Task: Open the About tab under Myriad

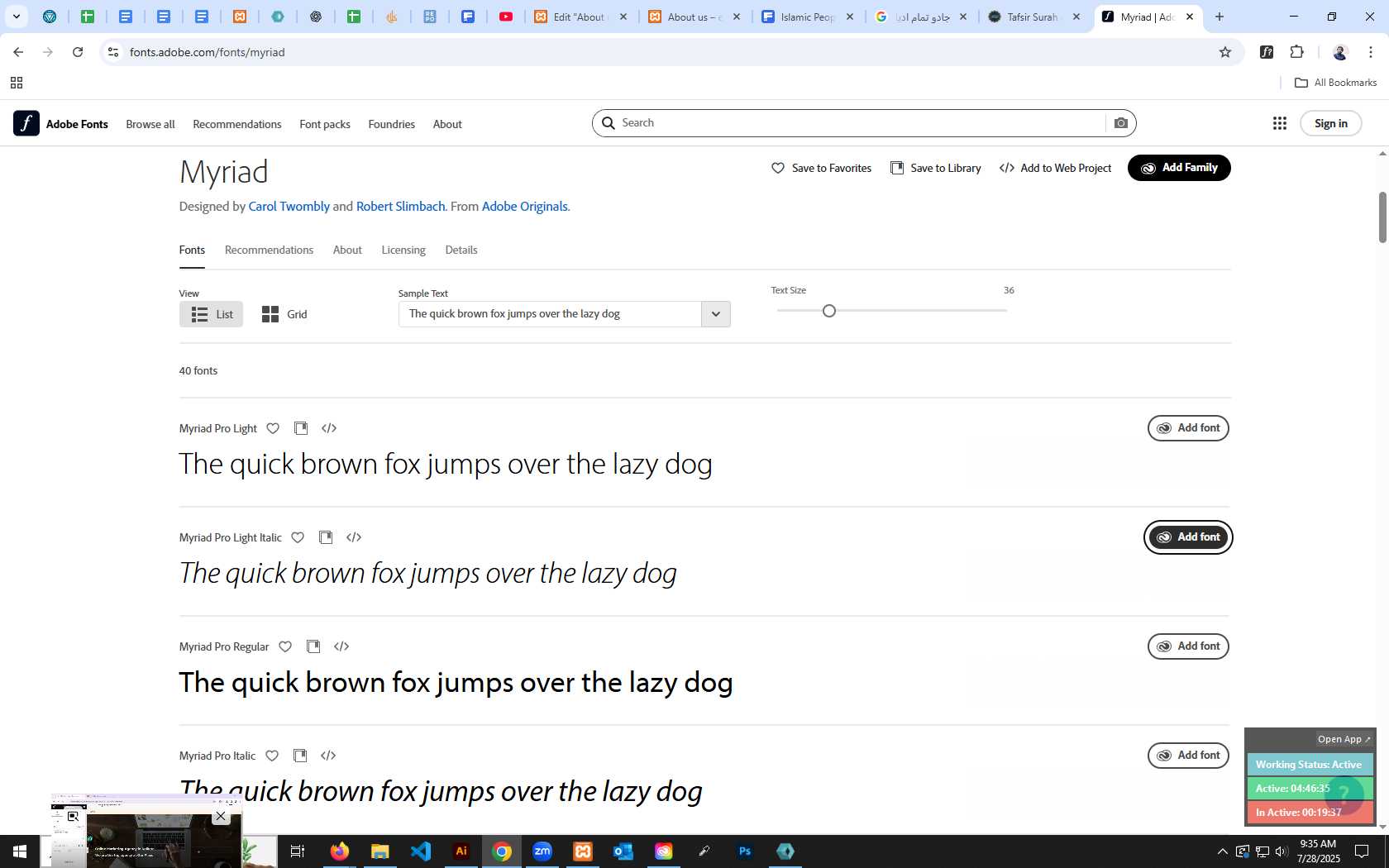Action: (x=347, y=250)
